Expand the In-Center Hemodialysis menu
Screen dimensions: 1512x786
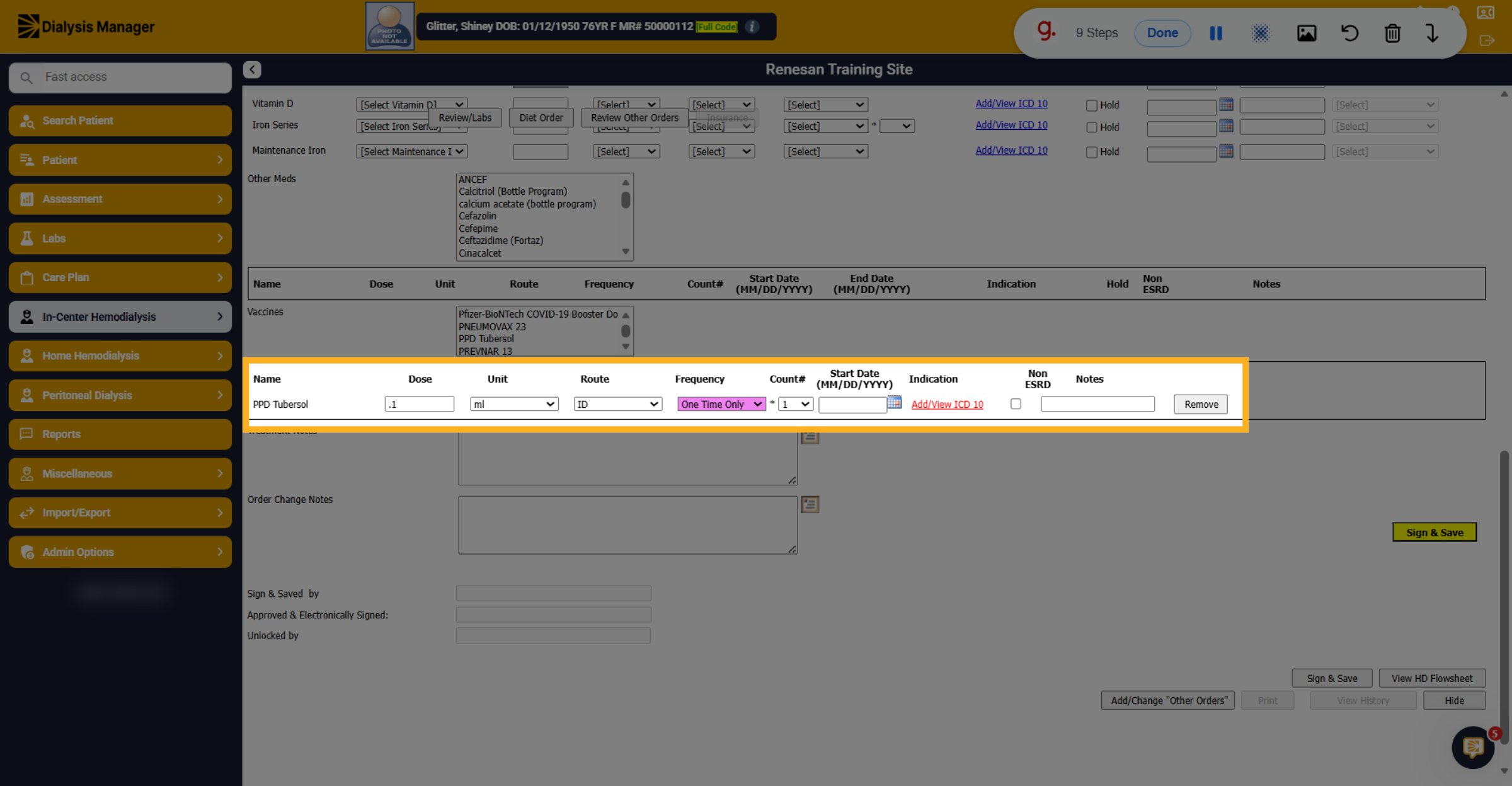tap(120, 316)
